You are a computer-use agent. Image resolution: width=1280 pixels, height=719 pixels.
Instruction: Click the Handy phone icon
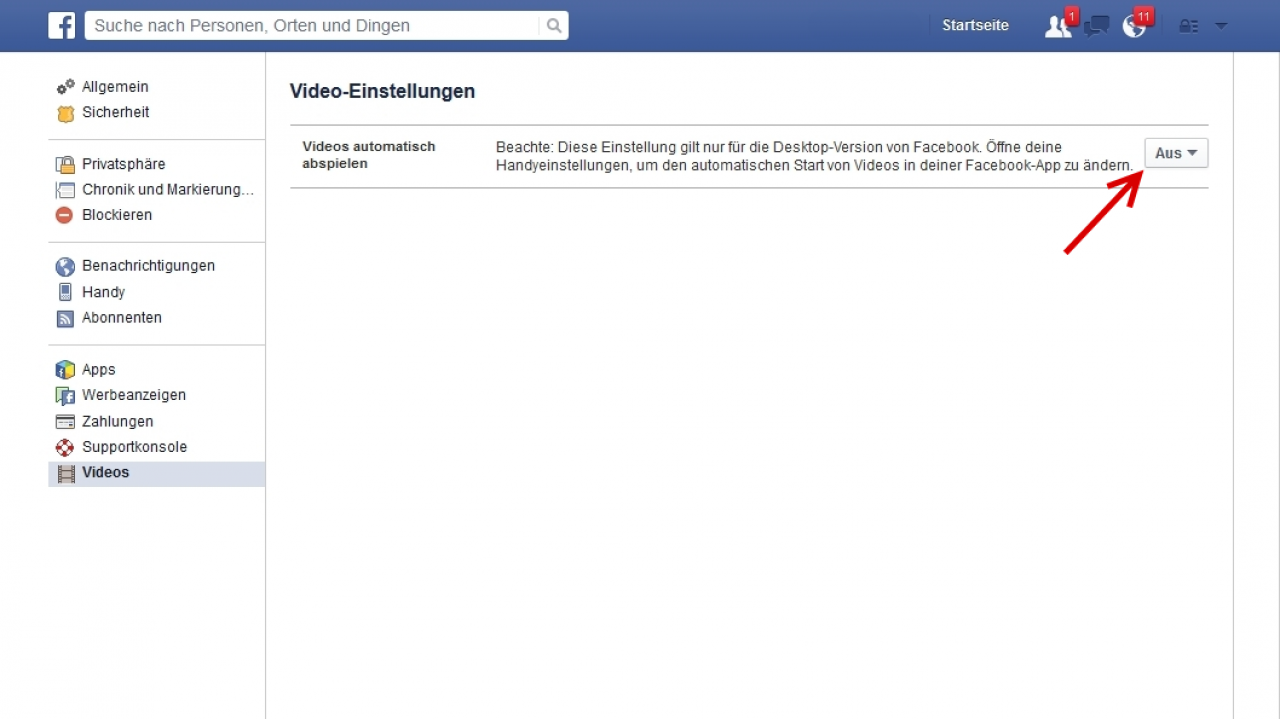click(x=65, y=292)
